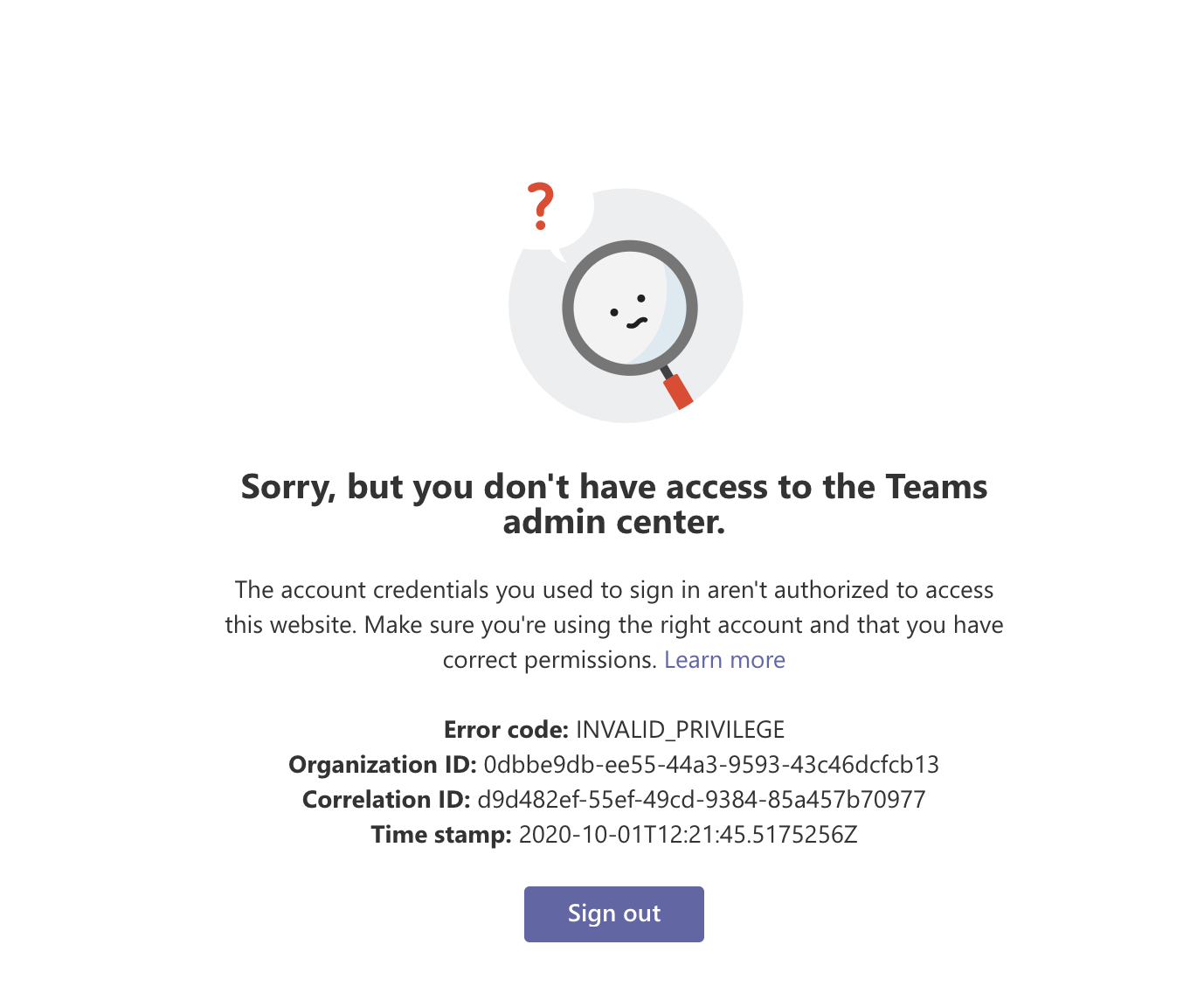Click the red question mark icon
Viewport: 1204px width, 1007px height.
coord(541,206)
